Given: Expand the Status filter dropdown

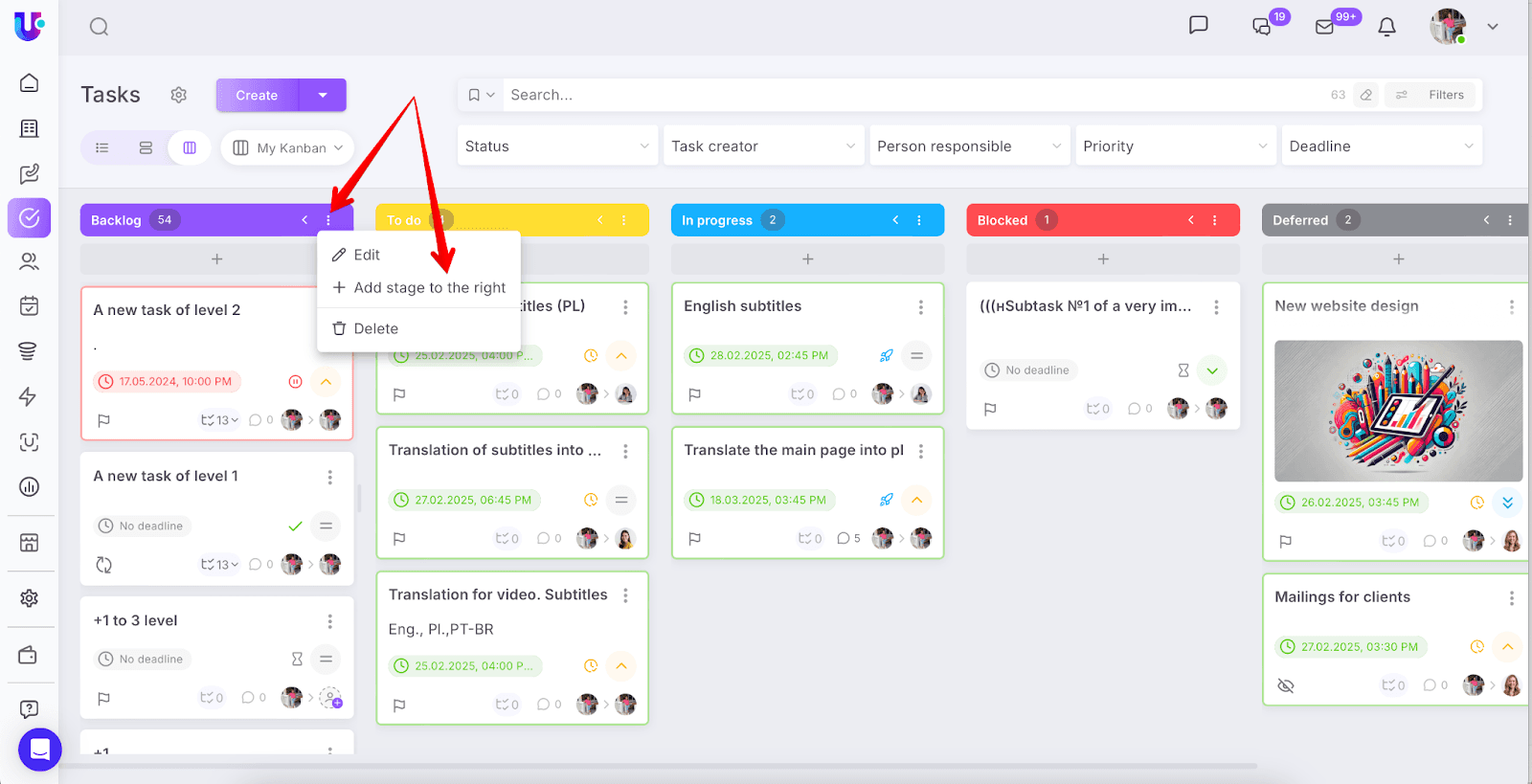Looking at the screenshot, I should click(557, 146).
